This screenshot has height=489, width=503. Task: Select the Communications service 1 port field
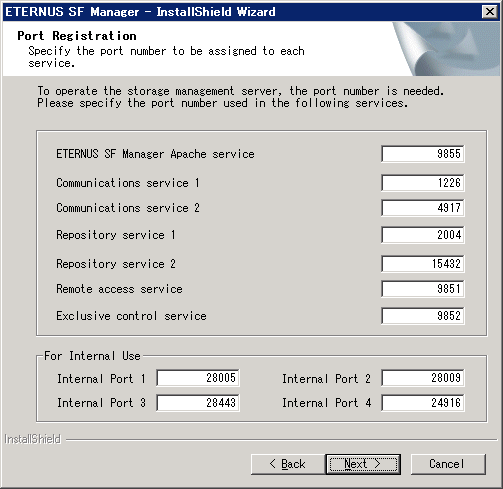coord(423,183)
